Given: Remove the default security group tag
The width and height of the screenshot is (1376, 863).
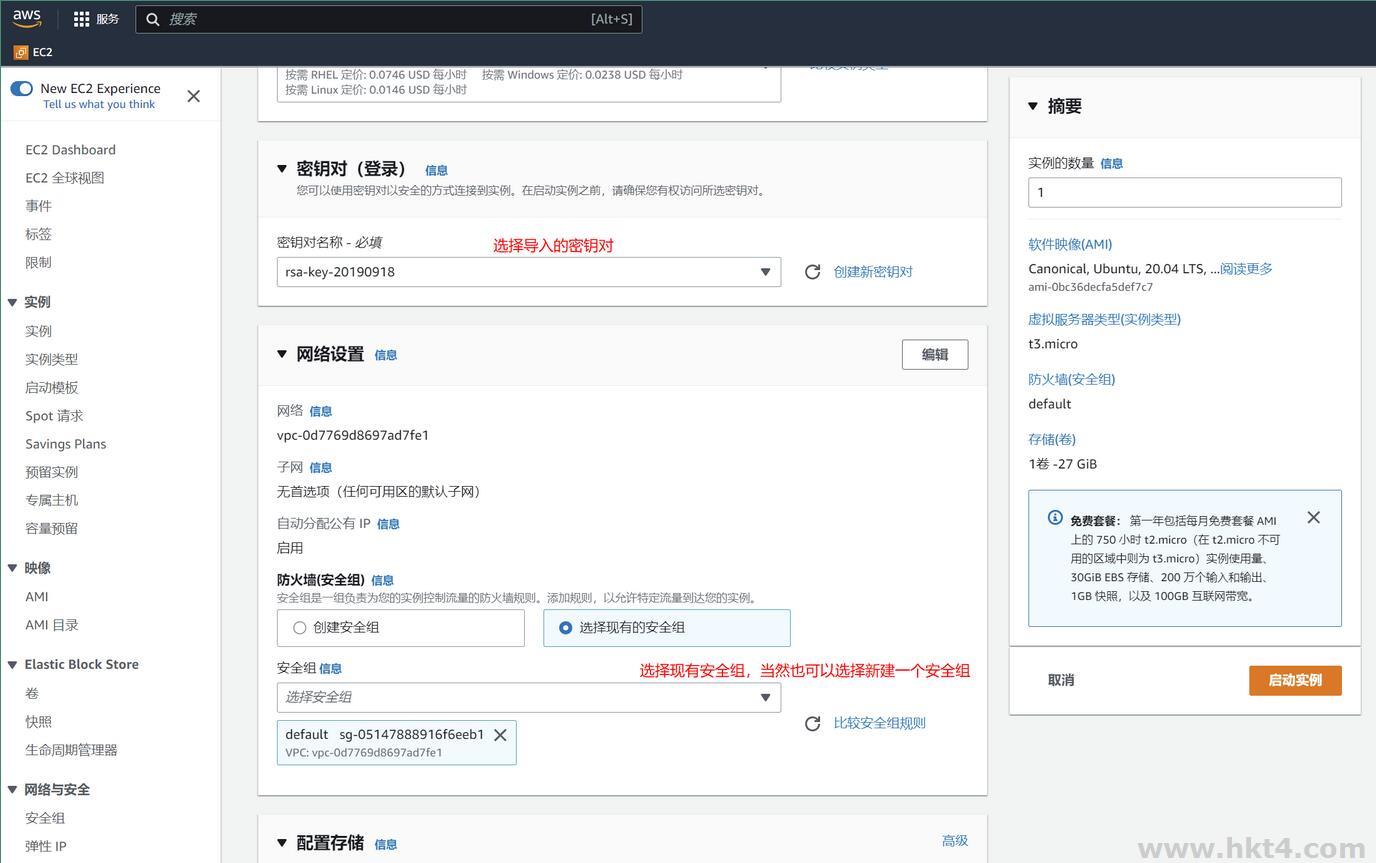Looking at the screenshot, I should click(500, 735).
